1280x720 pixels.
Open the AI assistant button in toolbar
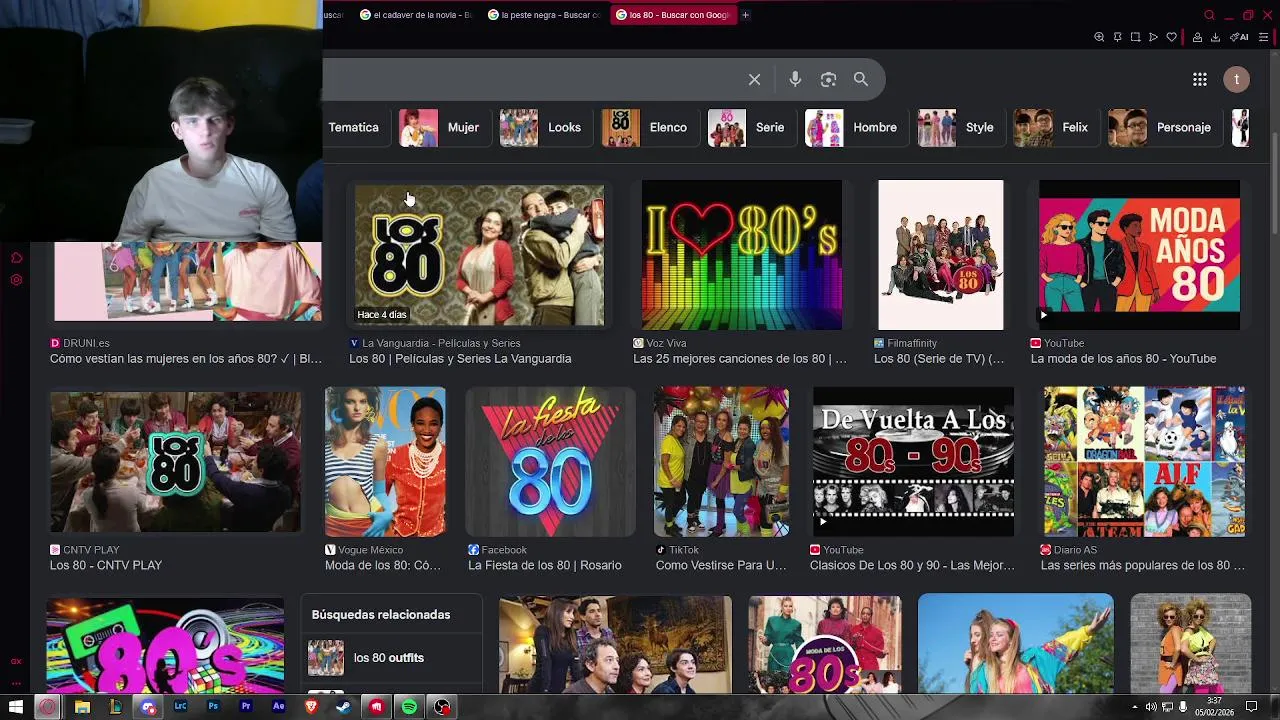(1239, 37)
